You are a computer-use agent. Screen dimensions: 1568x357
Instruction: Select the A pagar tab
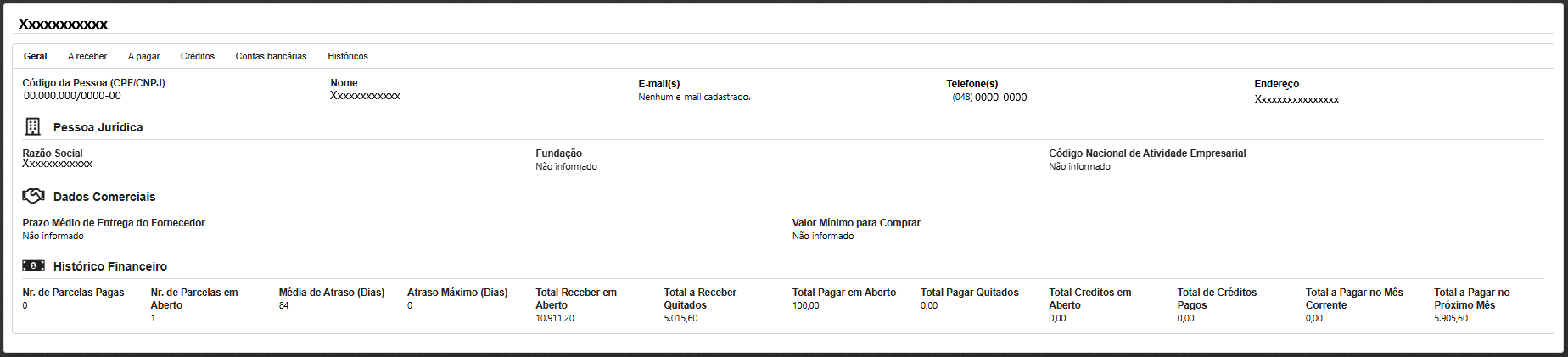click(x=143, y=56)
